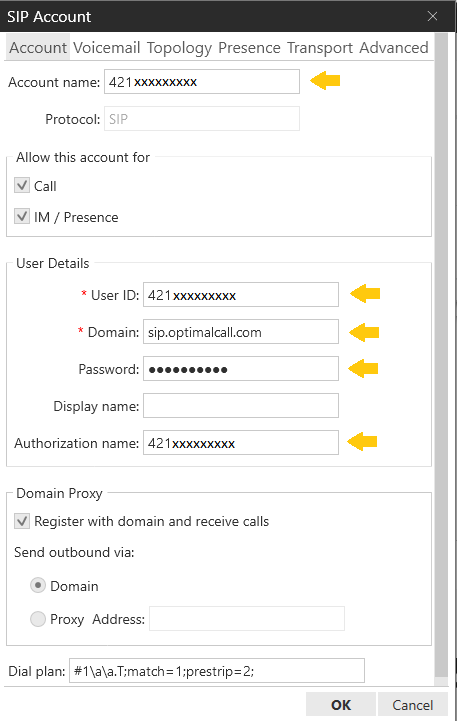Open the Topology tab
The width and height of the screenshot is (457, 721).
pos(179,47)
